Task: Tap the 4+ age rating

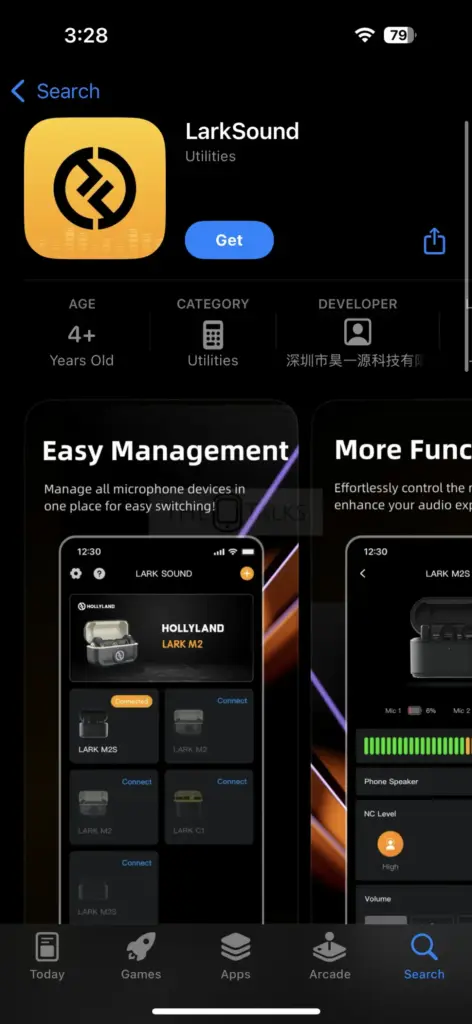Action: click(x=82, y=335)
